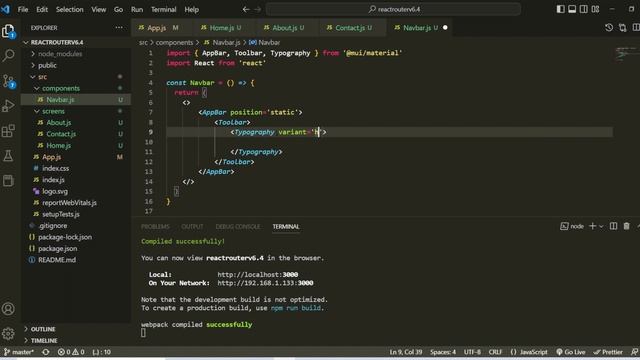The width and height of the screenshot is (640, 360).
Task: Open the launch profile dropdown arrow beside plus
Action: (601, 226)
